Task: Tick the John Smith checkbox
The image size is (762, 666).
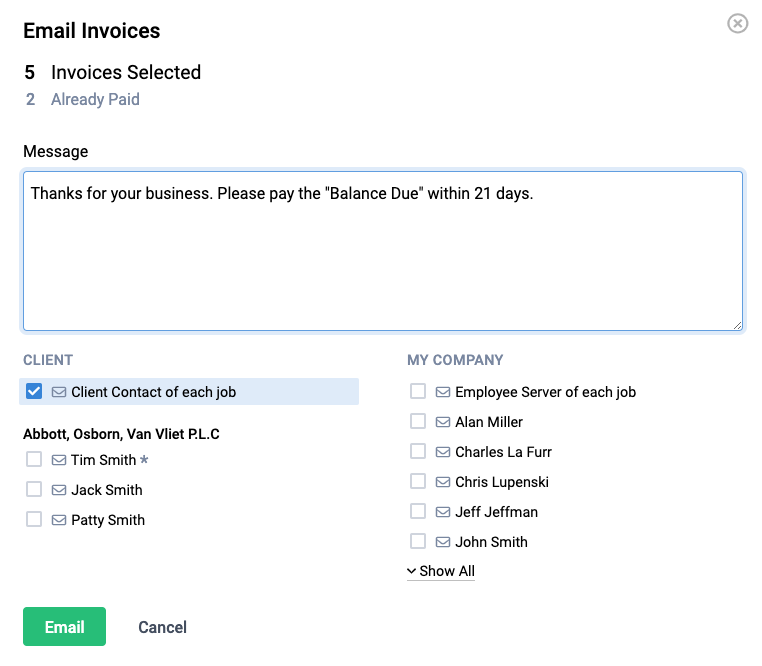Action: (418, 541)
